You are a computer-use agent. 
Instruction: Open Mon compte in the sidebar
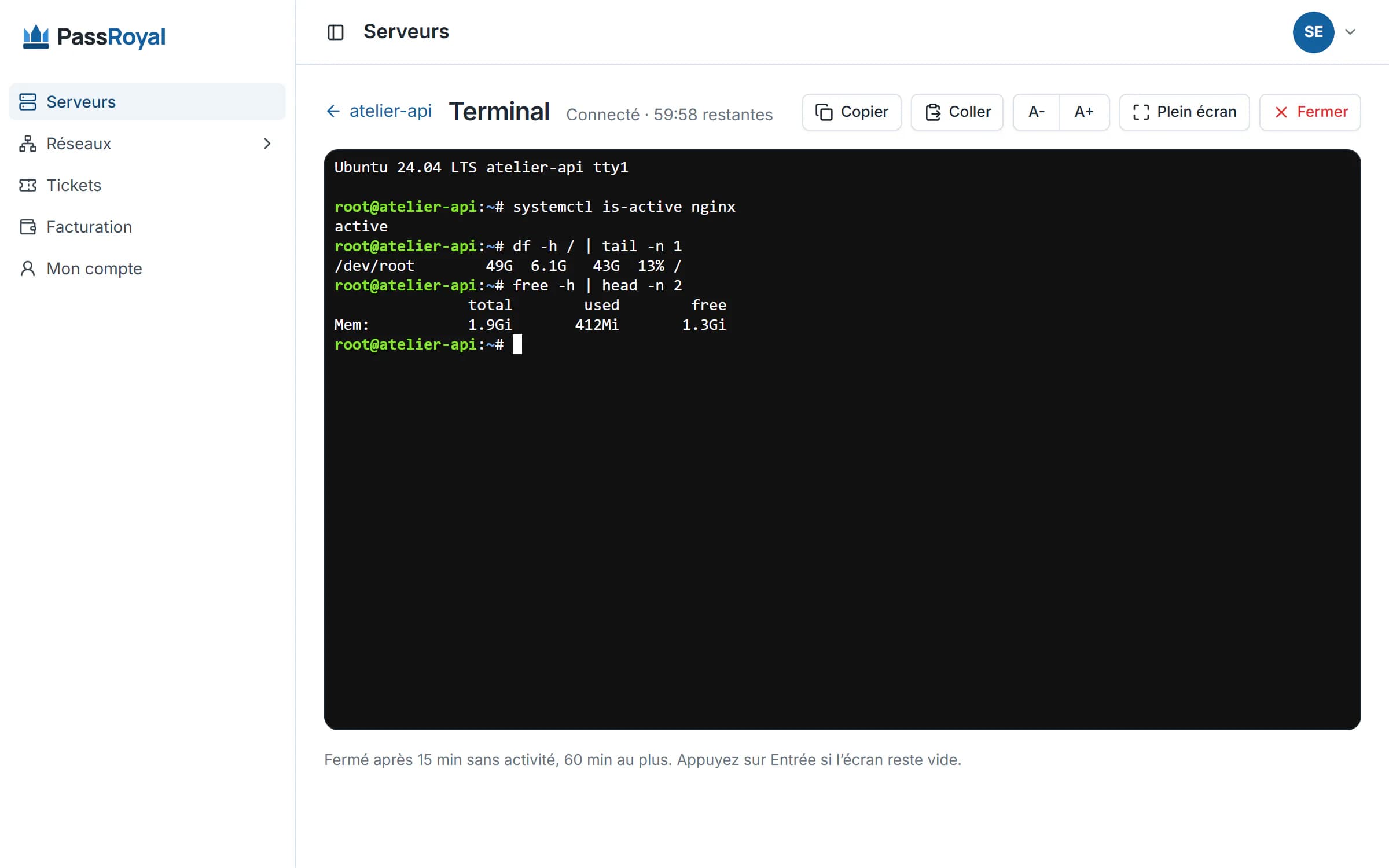coord(148,269)
